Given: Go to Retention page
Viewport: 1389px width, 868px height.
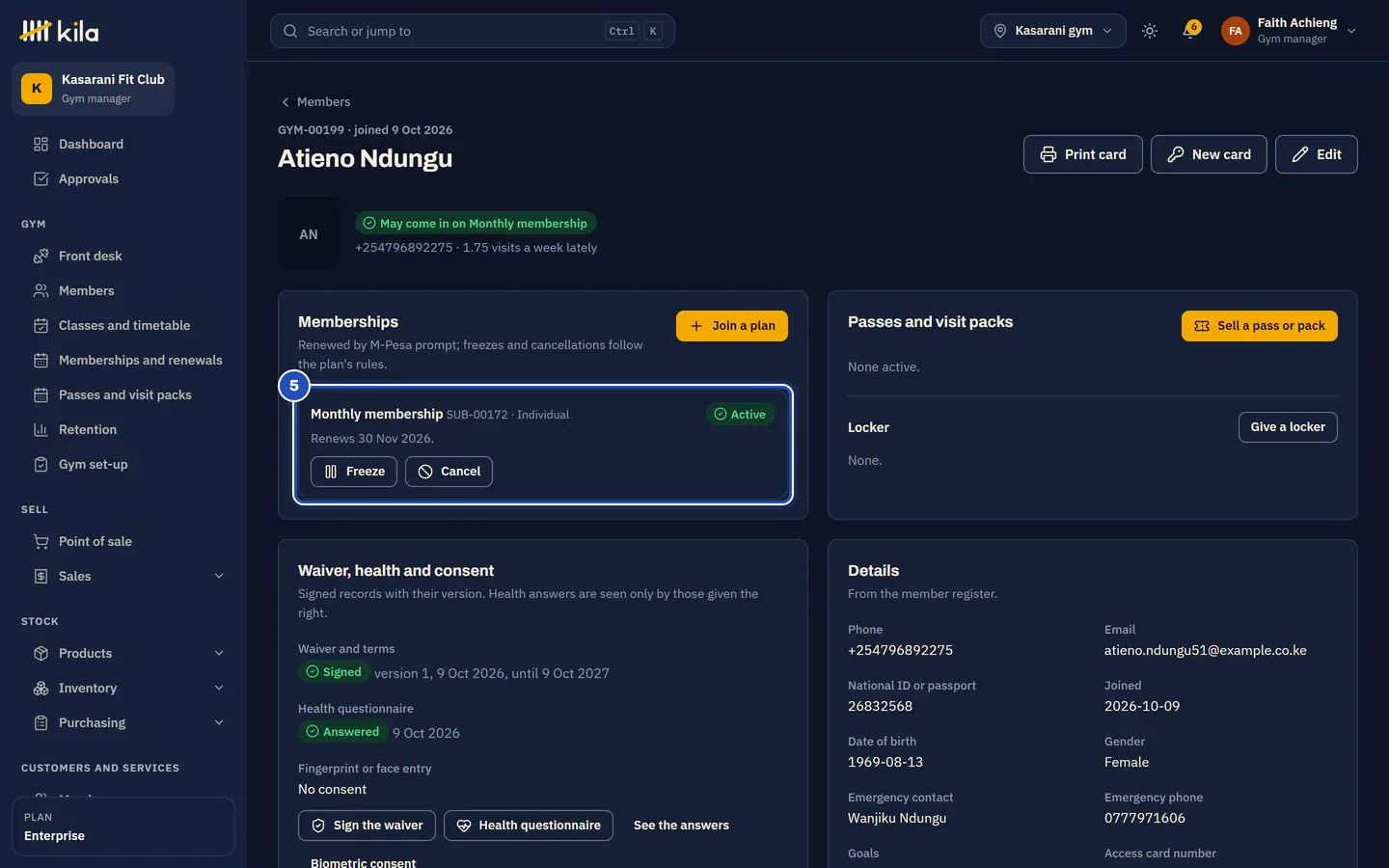Looking at the screenshot, I should coord(123,430).
